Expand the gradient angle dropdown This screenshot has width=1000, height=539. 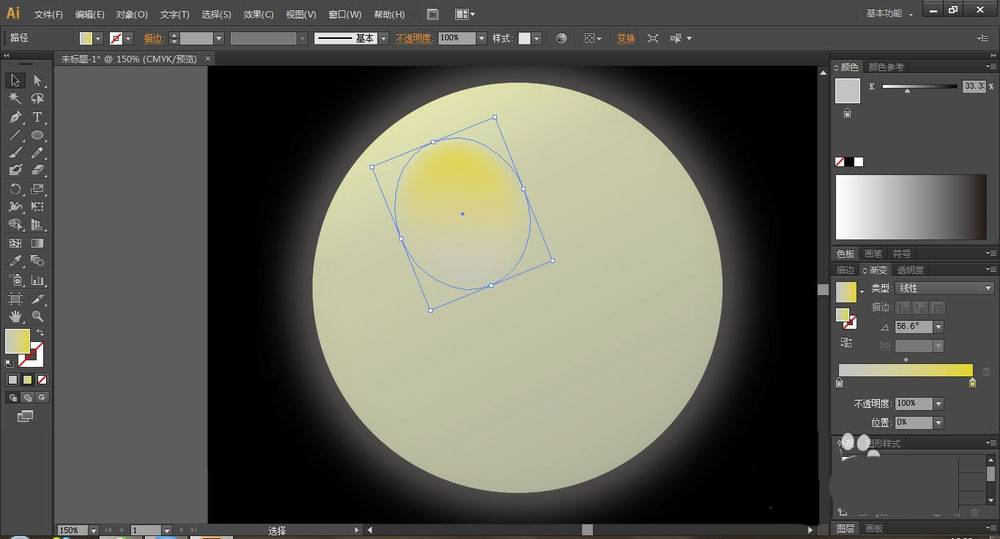click(938, 327)
